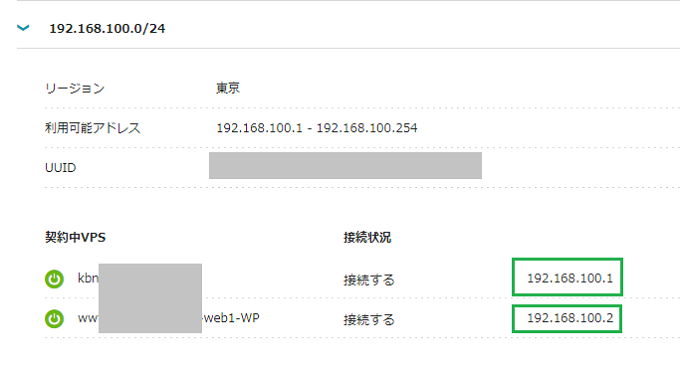The height and width of the screenshot is (373, 680).
Task: Click 接続する for the kbn VPS
Action: (x=369, y=280)
